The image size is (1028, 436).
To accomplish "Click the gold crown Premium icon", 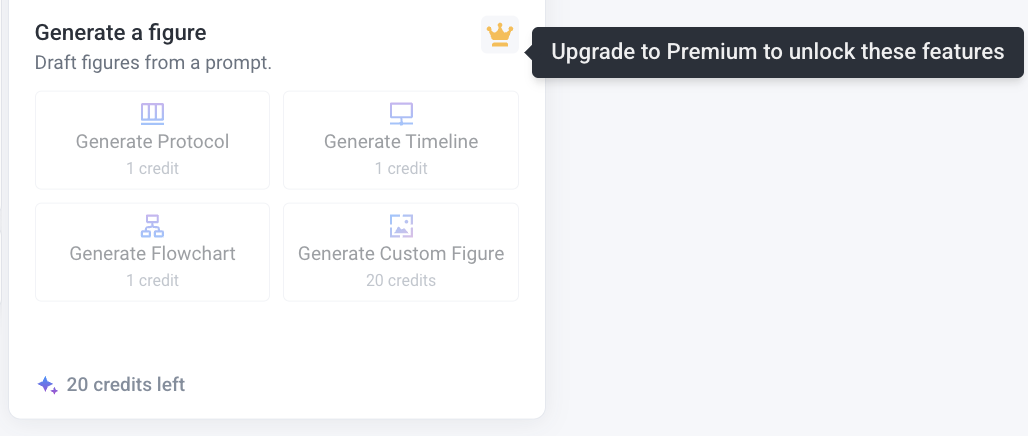I will tap(499, 35).
